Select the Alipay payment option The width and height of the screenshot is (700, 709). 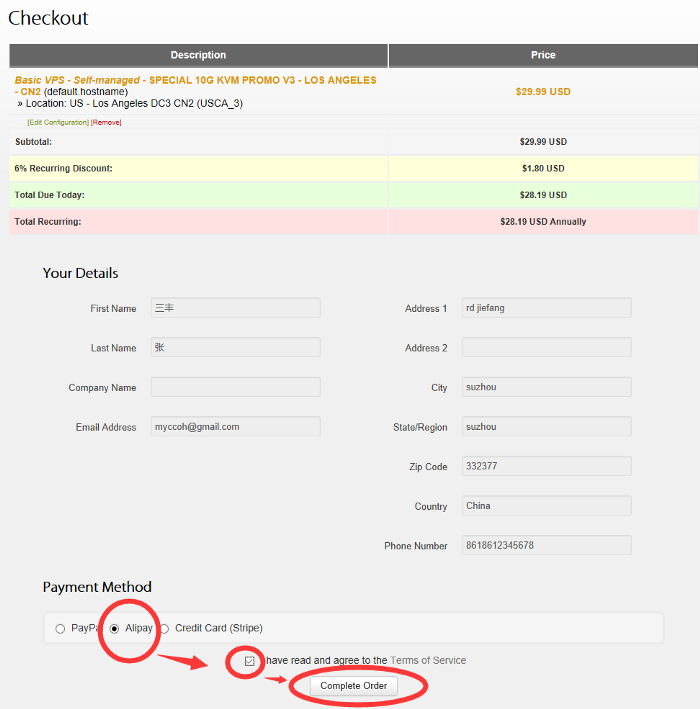(115, 629)
